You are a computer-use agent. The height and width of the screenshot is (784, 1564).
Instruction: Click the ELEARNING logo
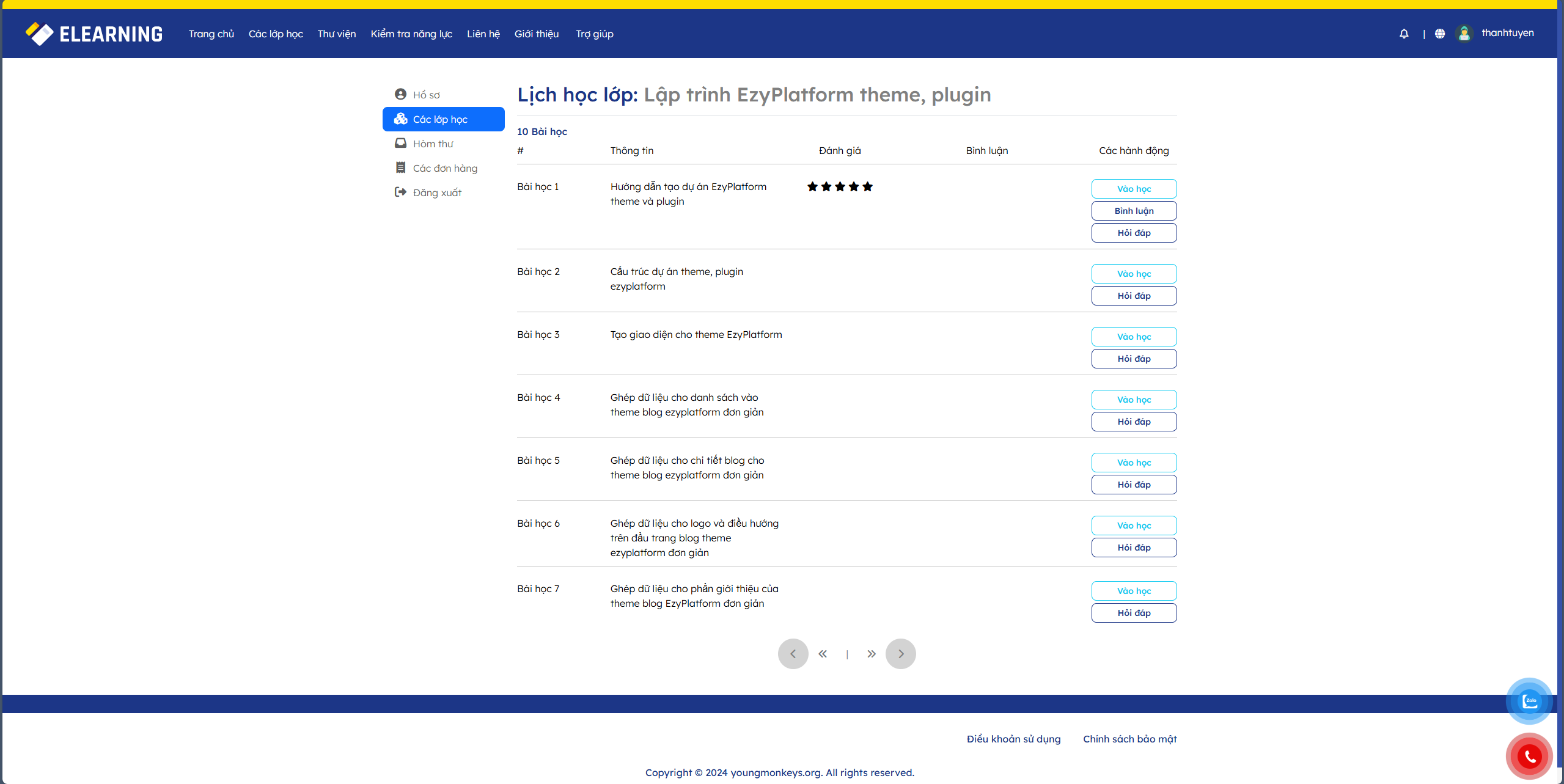(x=94, y=34)
